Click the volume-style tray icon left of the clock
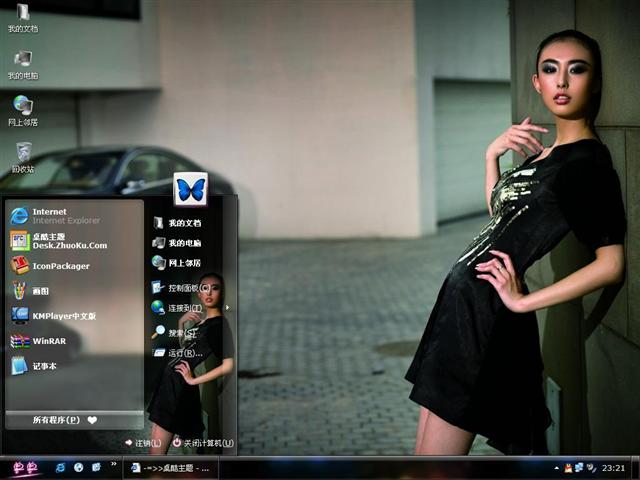The image size is (640, 480). coord(591,468)
